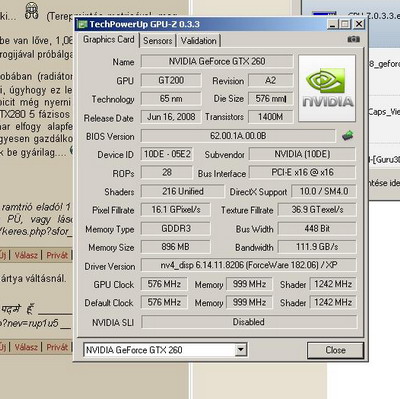Click the NVIDIA SLI label text

pyautogui.click(x=113, y=323)
